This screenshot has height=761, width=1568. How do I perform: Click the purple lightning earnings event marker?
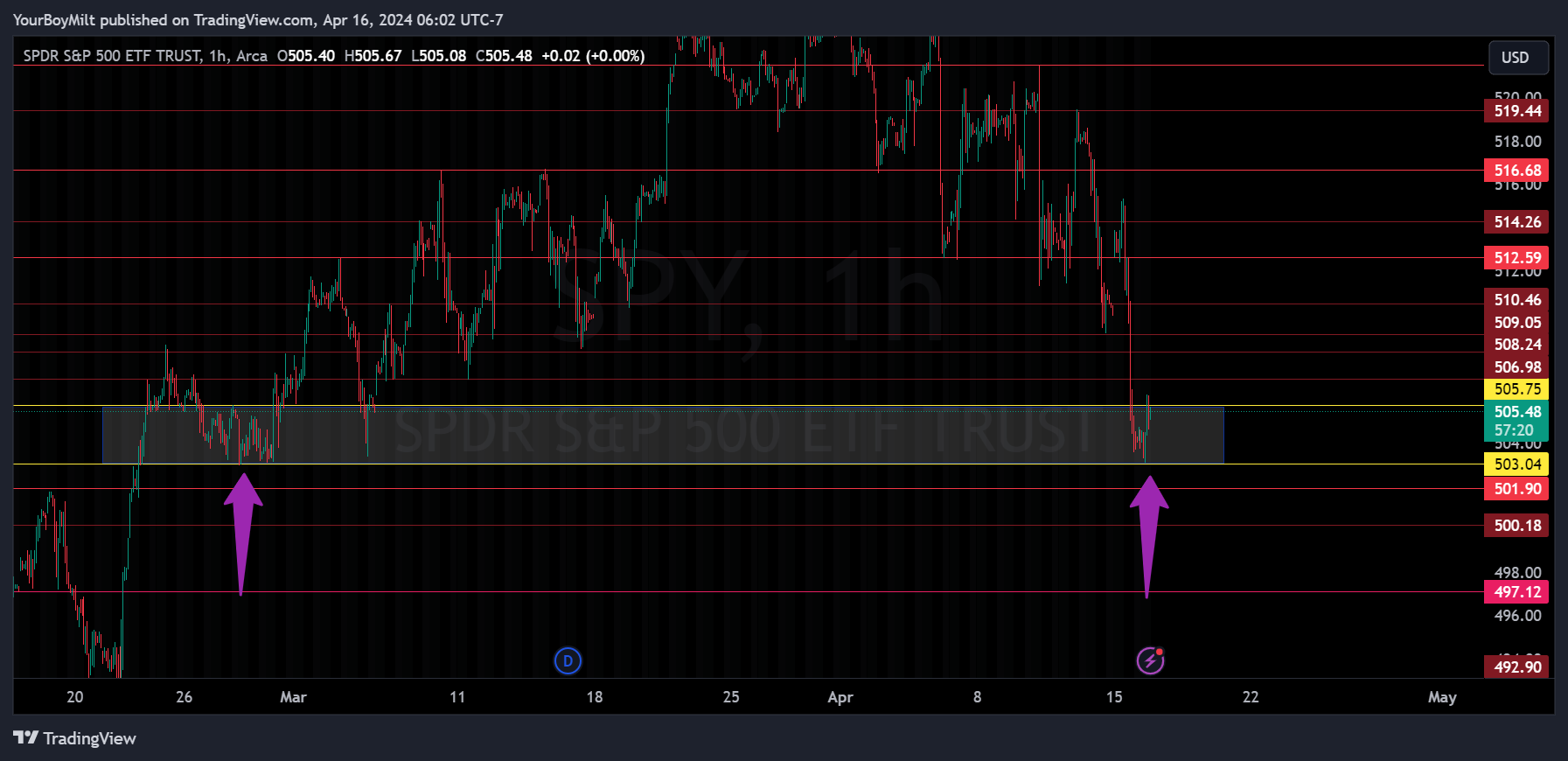(1150, 661)
